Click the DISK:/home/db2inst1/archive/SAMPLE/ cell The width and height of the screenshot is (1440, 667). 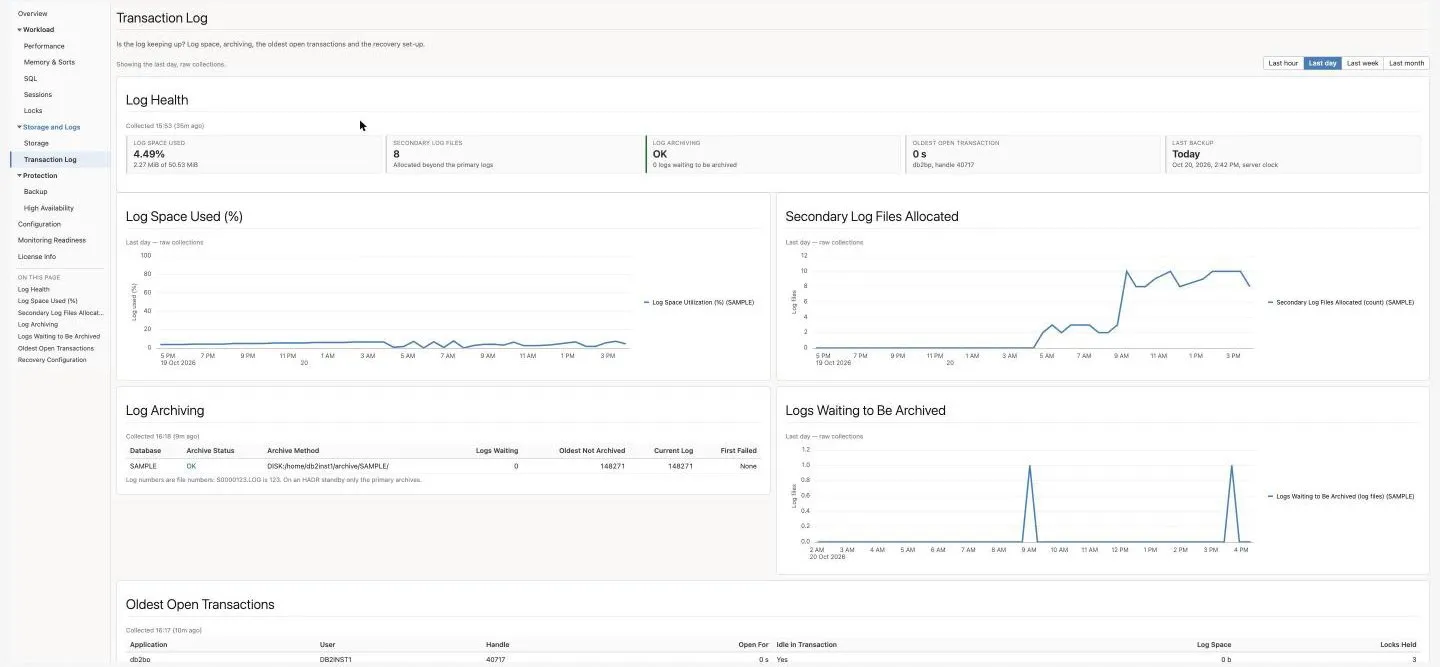click(328, 466)
